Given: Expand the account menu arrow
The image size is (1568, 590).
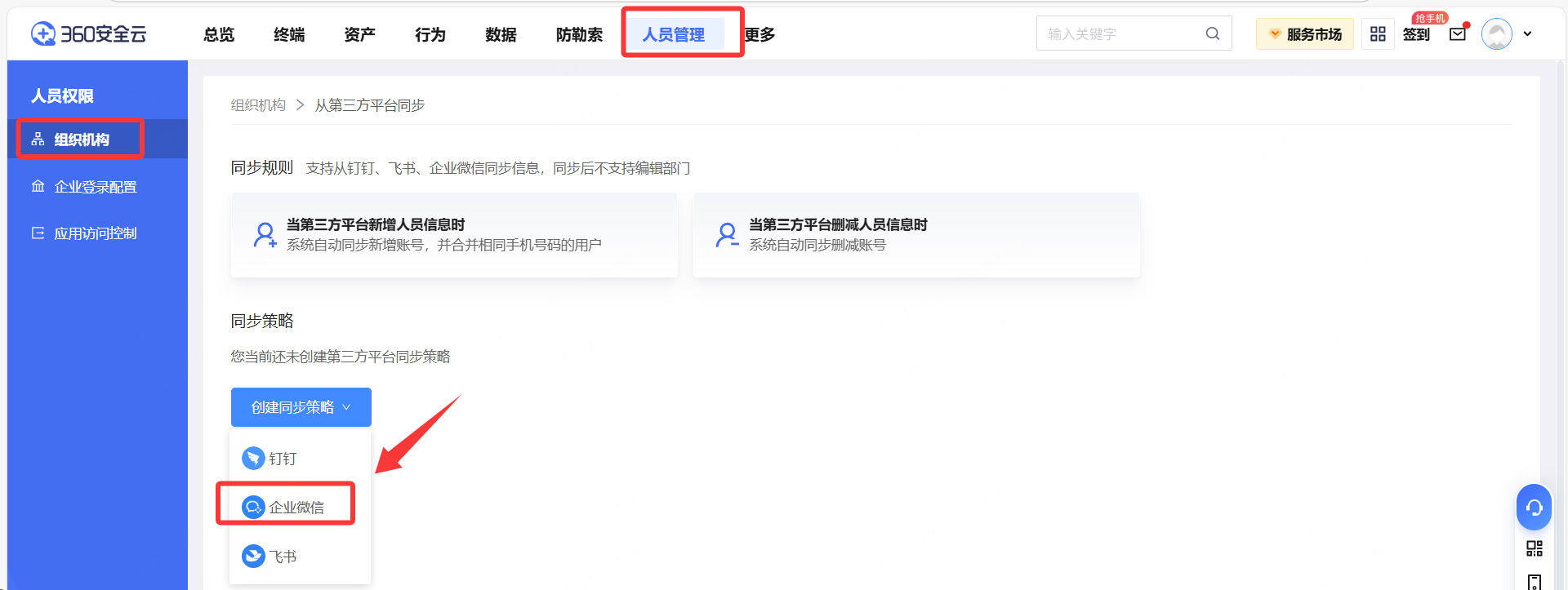Looking at the screenshot, I should 1527,34.
